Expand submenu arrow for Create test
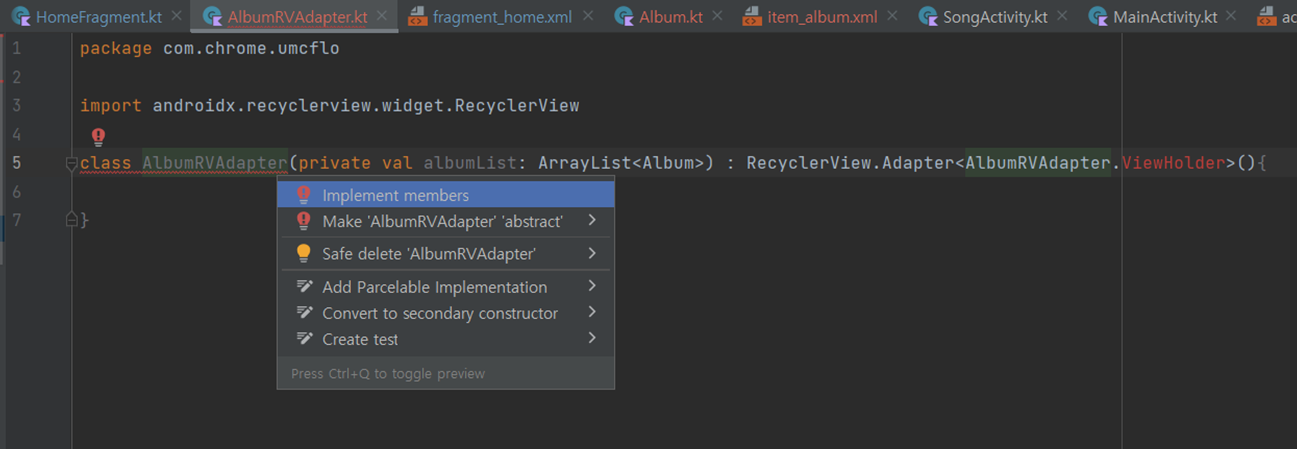 click(593, 338)
